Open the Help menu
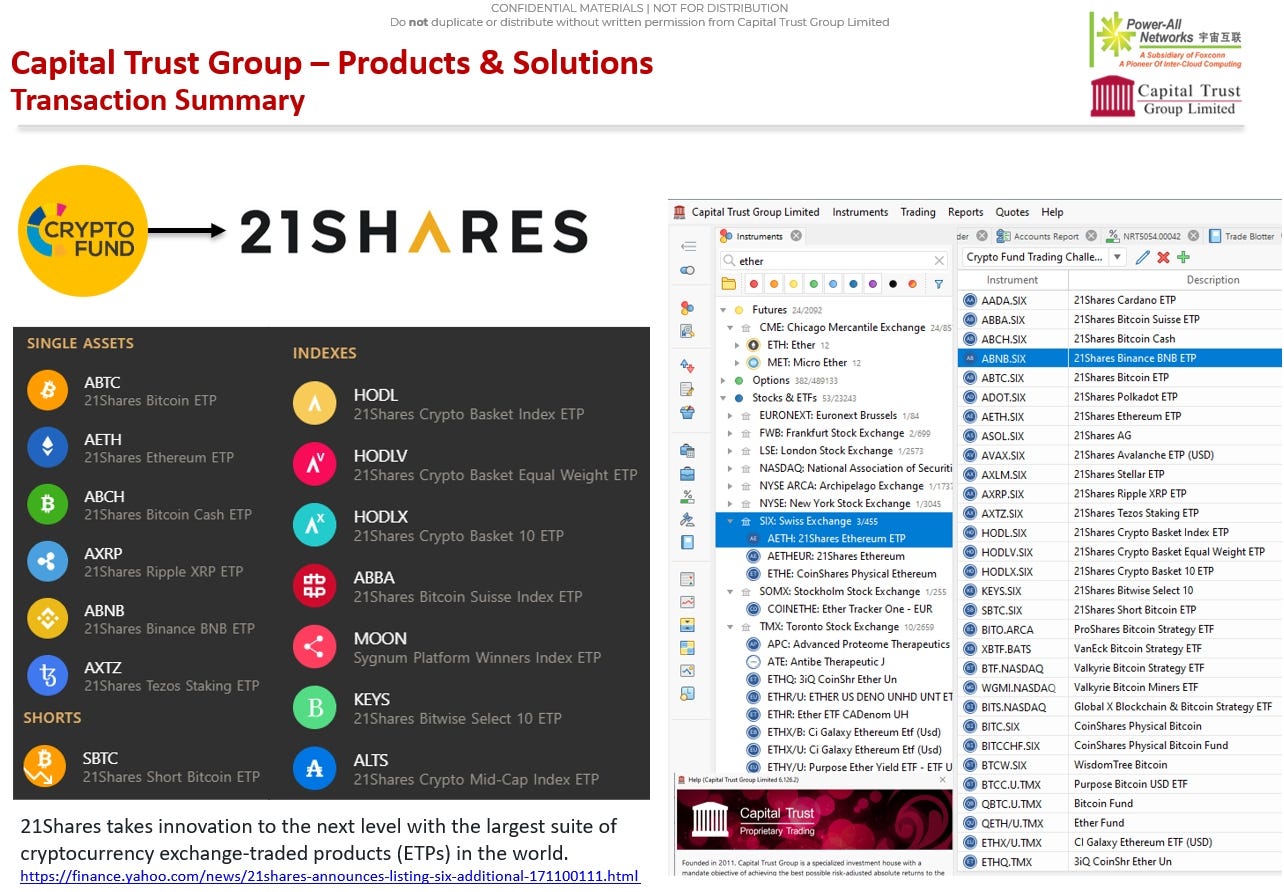The height and width of the screenshot is (892, 1284). [x=1052, y=212]
